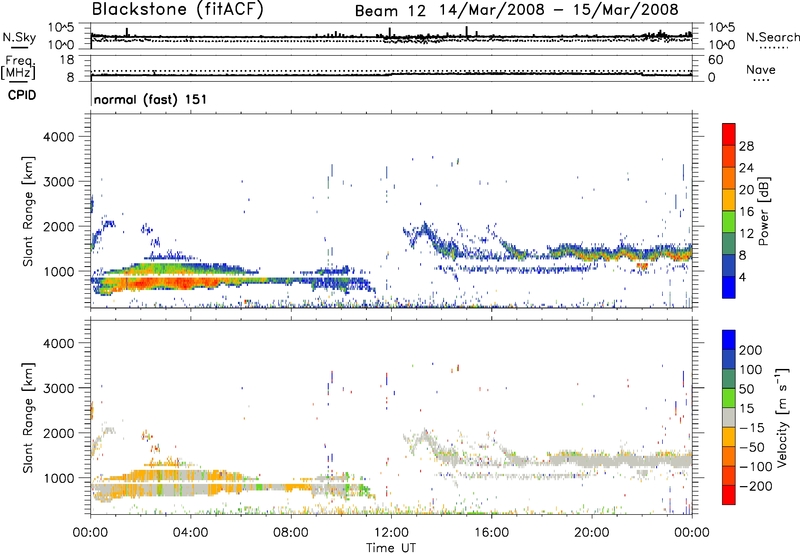This screenshot has width=800, height=554.
Task: Click the N.Sky legend label
Action: (19, 37)
